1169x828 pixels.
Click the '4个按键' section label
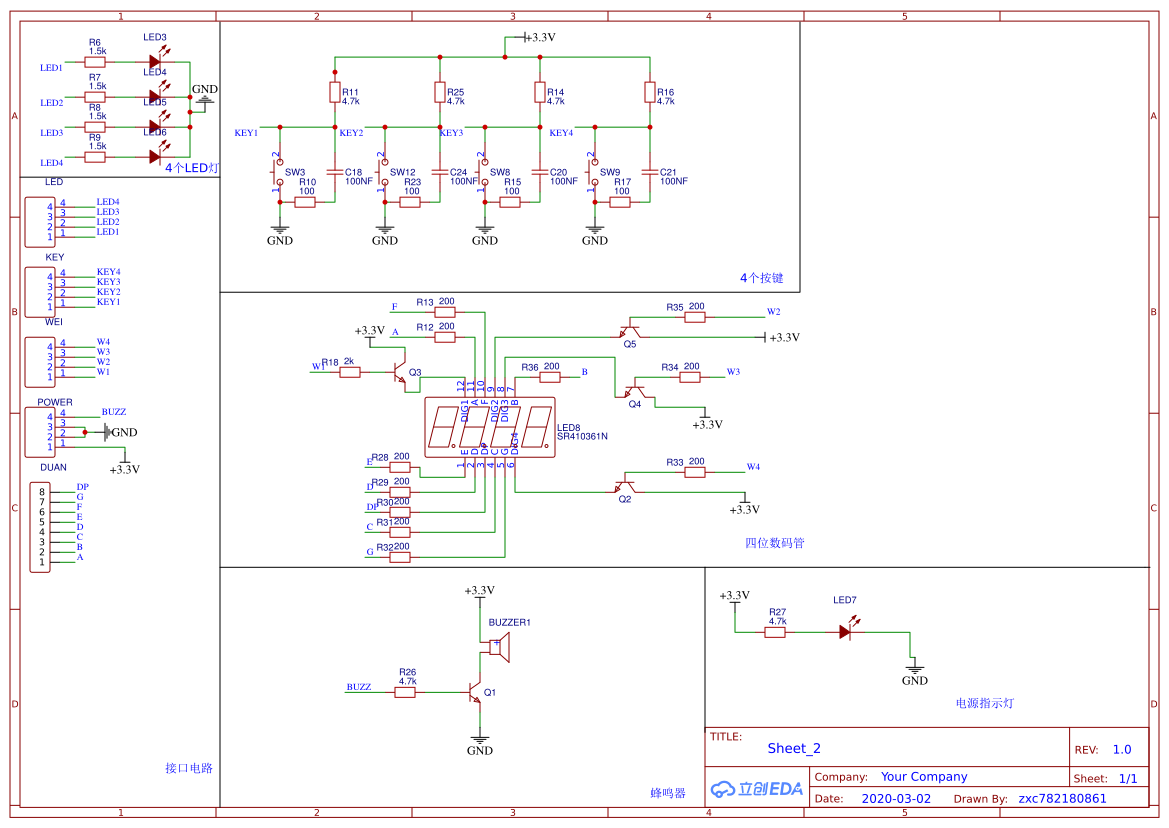click(761, 278)
